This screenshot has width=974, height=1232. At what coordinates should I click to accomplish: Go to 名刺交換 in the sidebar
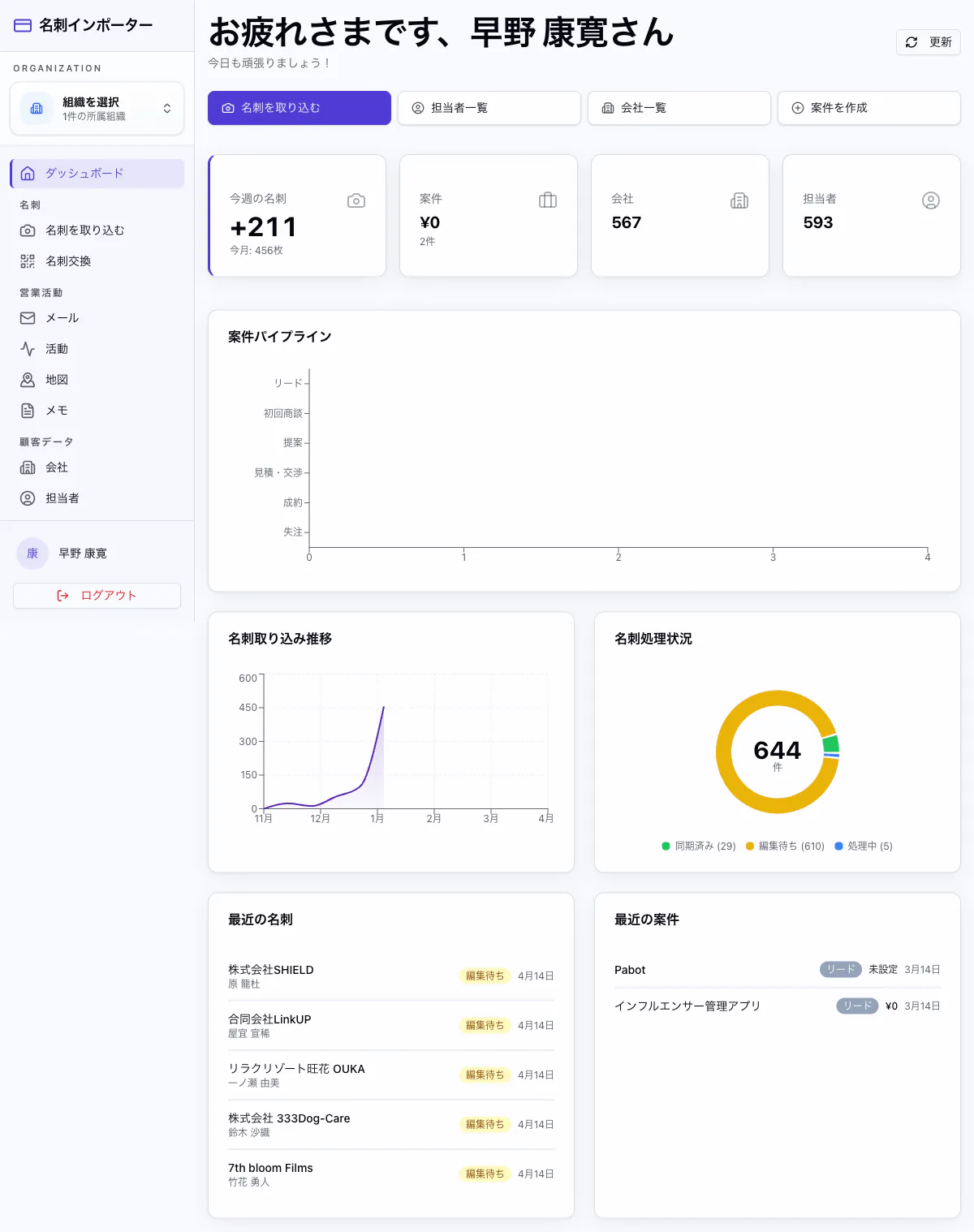[x=97, y=261]
